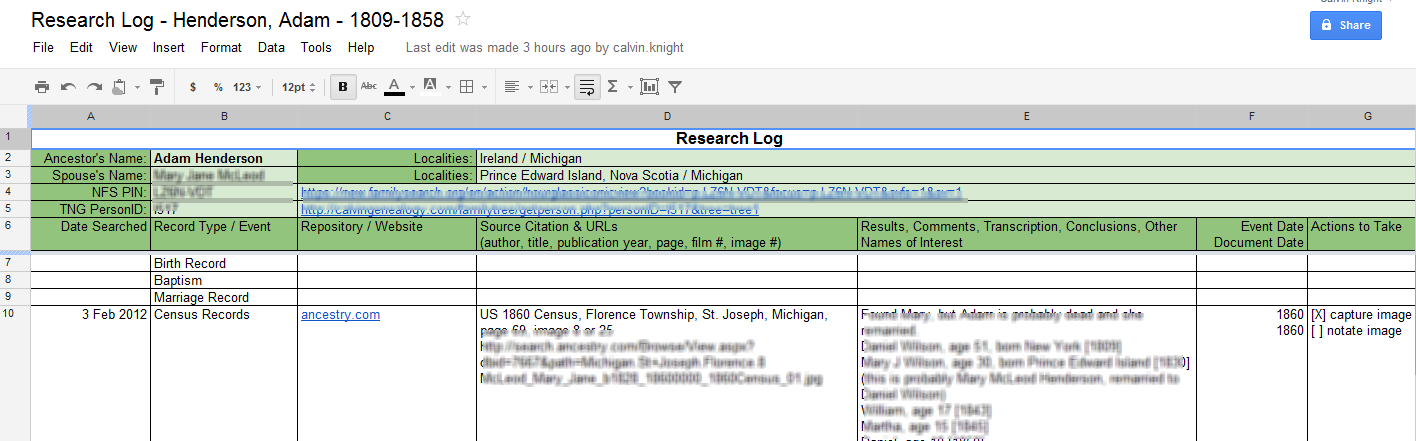Click the horizontal align icon
1416x441 pixels.
[x=511, y=87]
